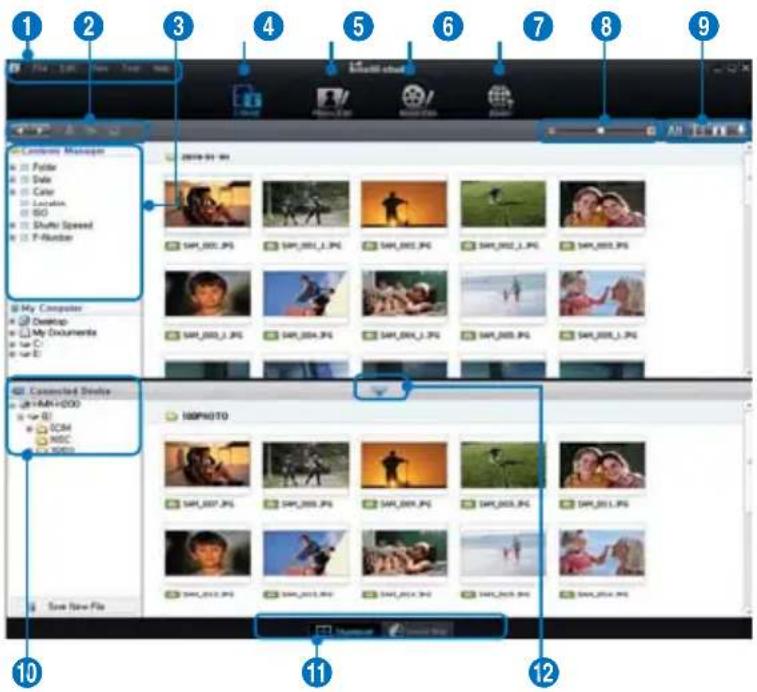Select ISO in Contents Manager

[x=40, y=212]
